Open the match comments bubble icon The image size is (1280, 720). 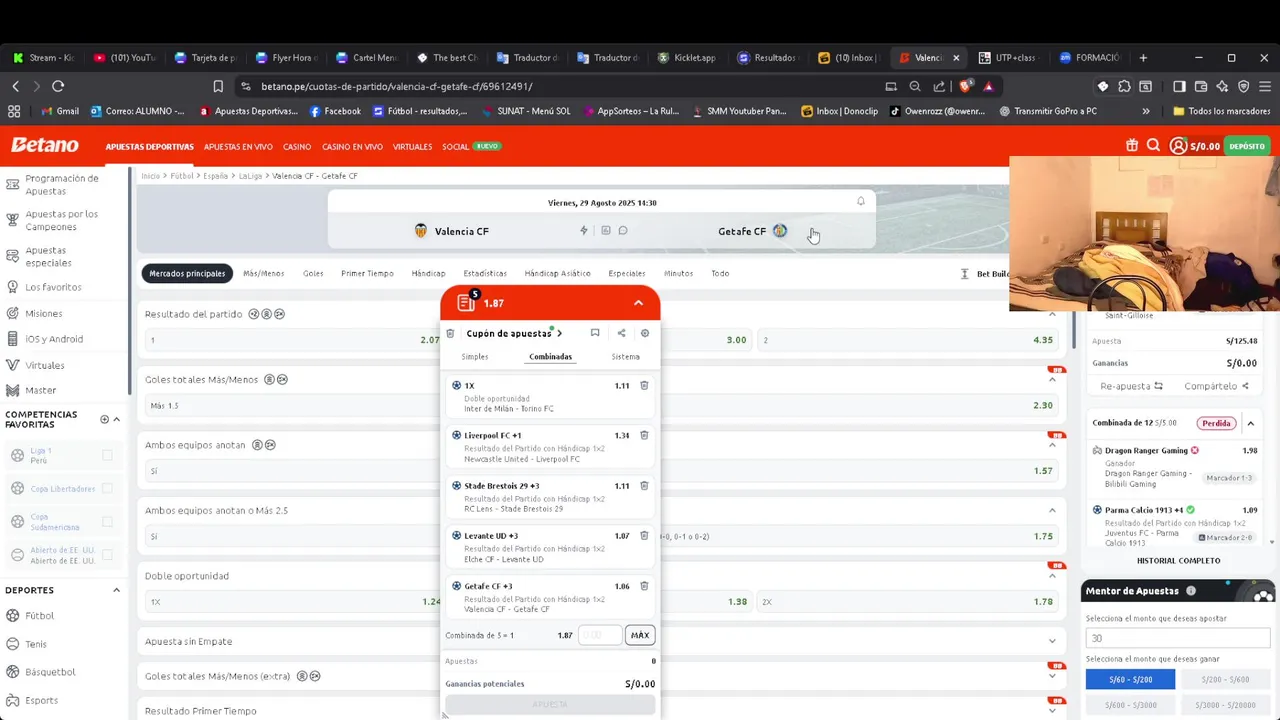[x=623, y=231]
